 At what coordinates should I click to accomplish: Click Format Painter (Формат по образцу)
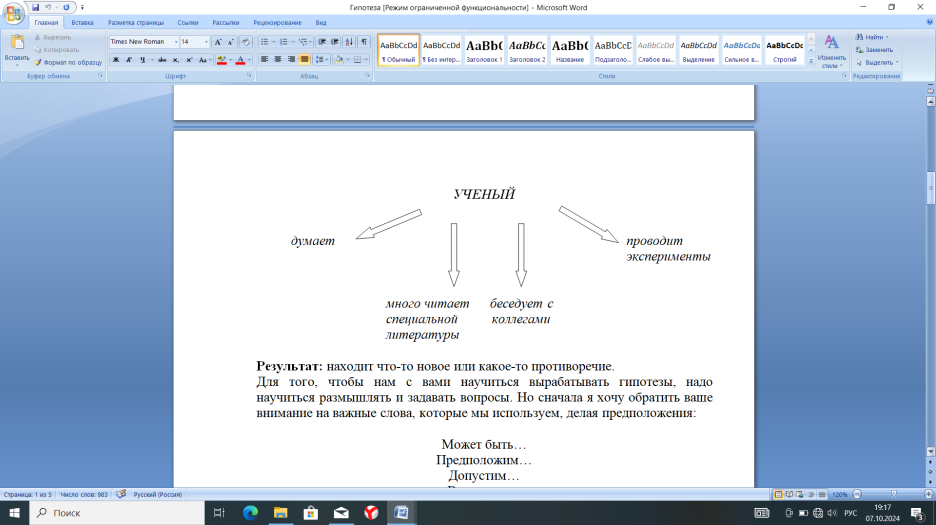point(68,62)
